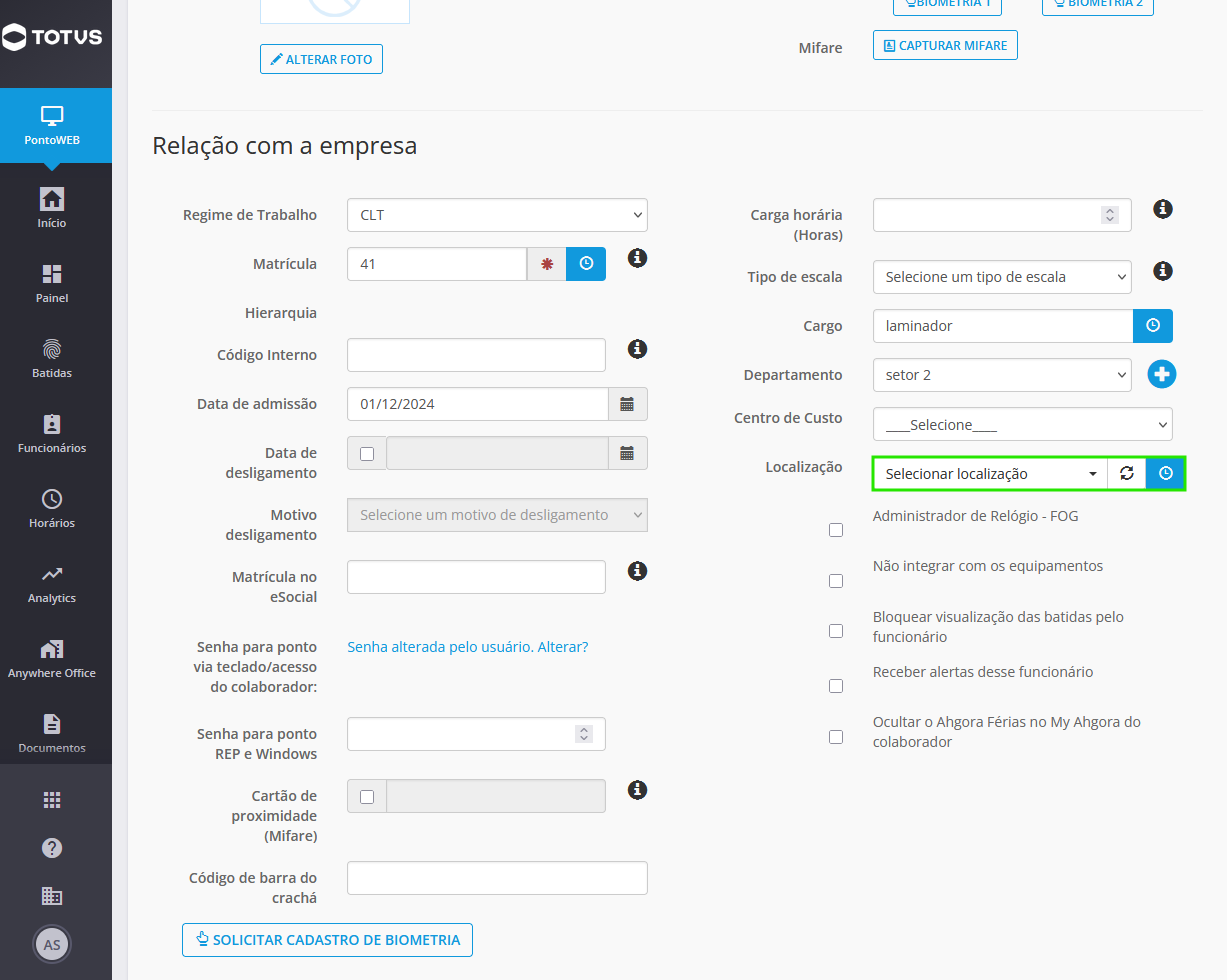
Task: Go to Funcionários in the sidebar
Action: point(52,433)
